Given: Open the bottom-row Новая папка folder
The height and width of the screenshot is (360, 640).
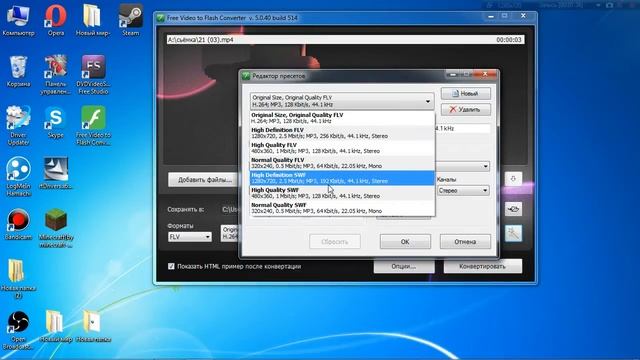Looking at the screenshot, I should (93, 326).
